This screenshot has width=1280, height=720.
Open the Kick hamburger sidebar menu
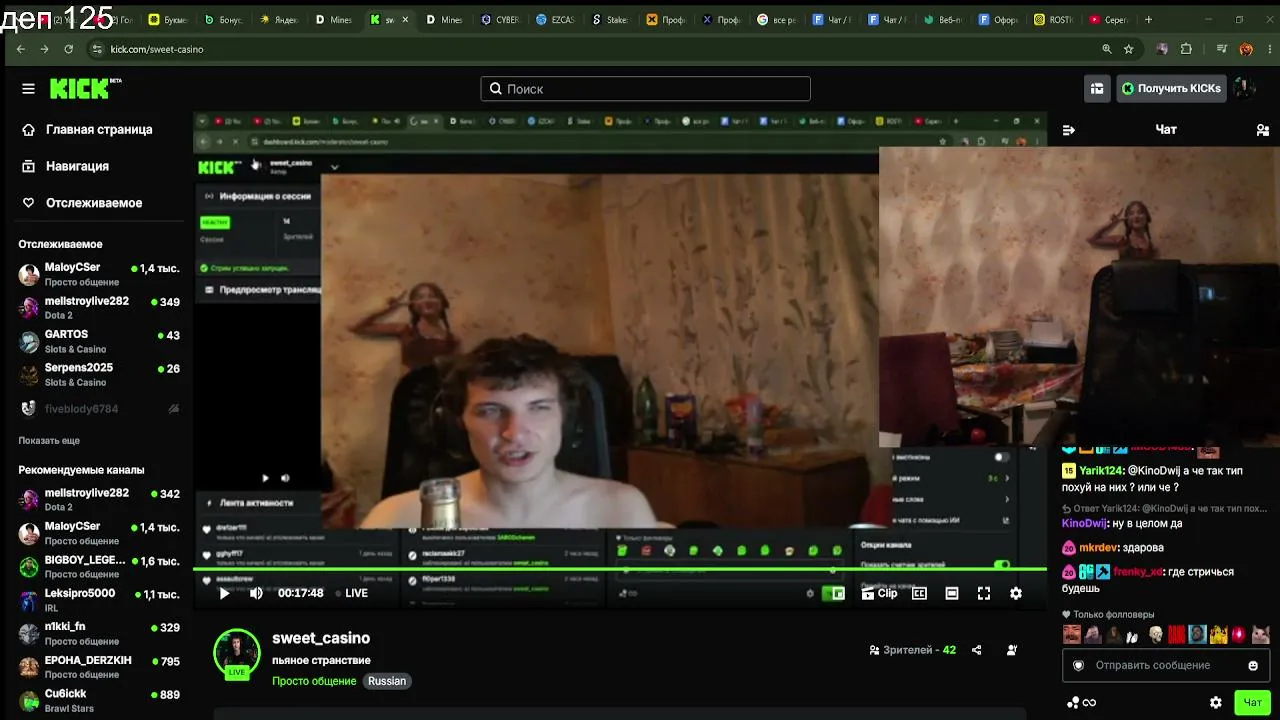point(28,89)
